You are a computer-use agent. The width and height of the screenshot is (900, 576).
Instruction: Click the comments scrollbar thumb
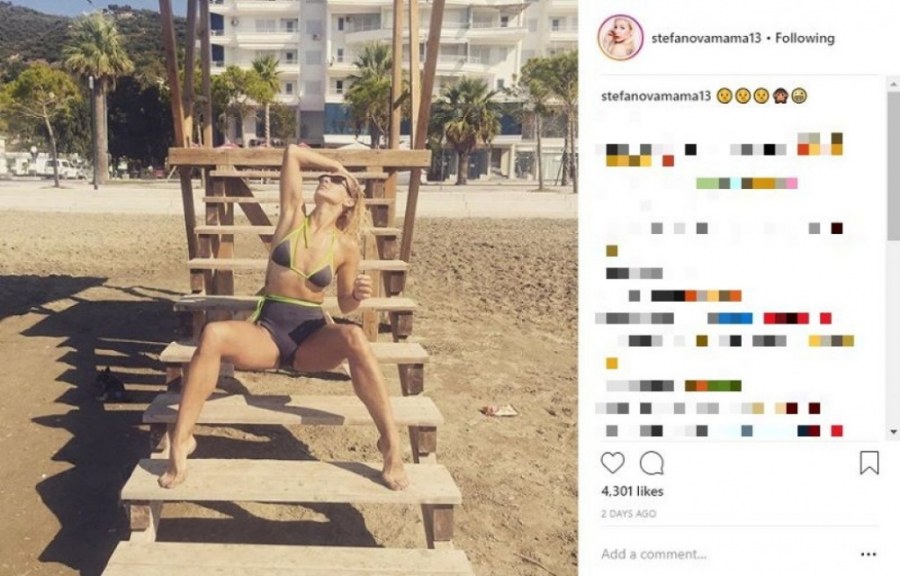click(x=894, y=165)
